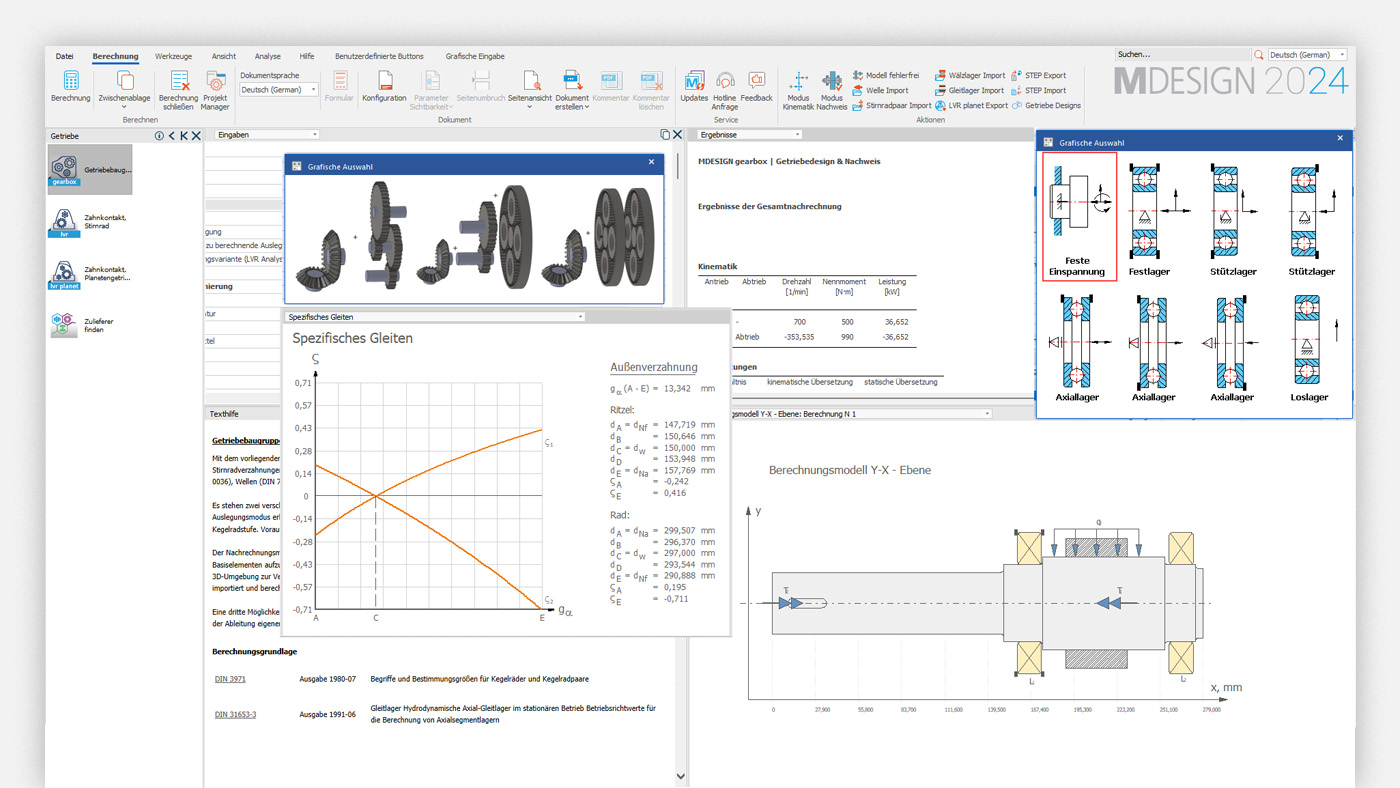Check for Updates in Service group
The height and width of the screenshot is (788, 1400).
pyautogui.click(x=694, y=86)
